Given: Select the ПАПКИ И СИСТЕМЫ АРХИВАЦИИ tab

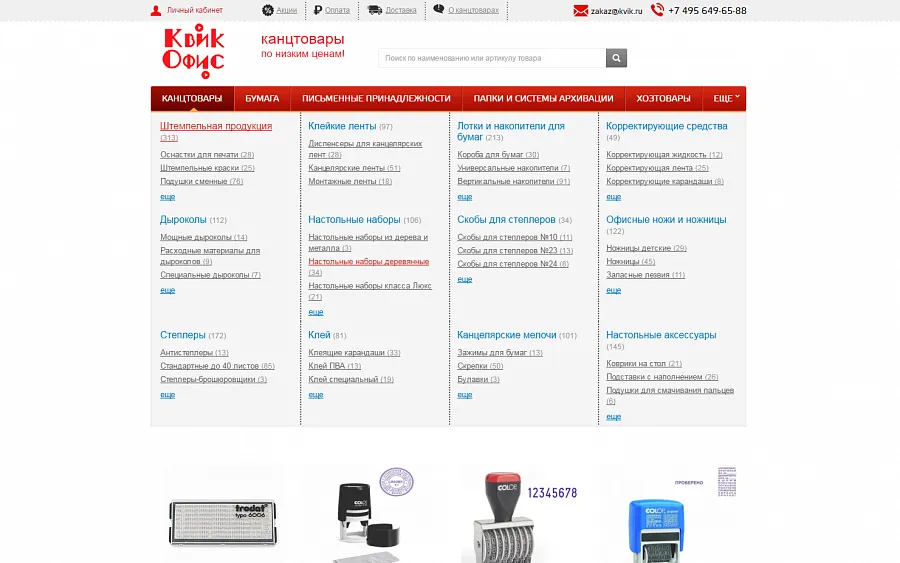Looking at the screenshot, I should pos(544,99).
